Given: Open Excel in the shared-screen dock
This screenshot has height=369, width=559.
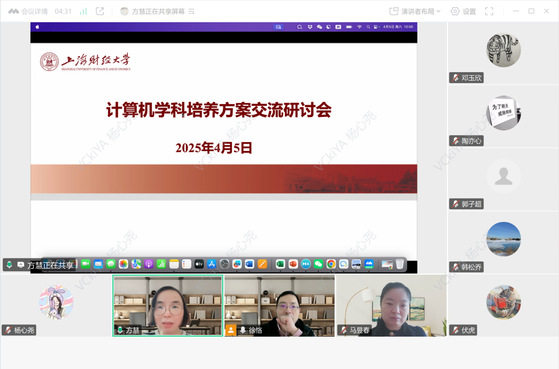Looking at the screenshot, I should click(x=280, y=264).
